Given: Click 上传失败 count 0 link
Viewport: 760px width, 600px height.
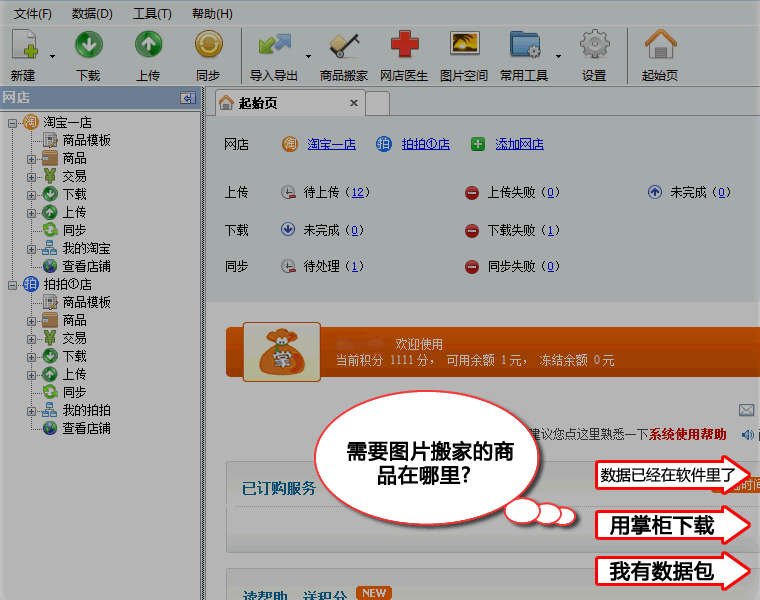Looking at the screenshot, I should pyautogui.click(x=550, y=192).
